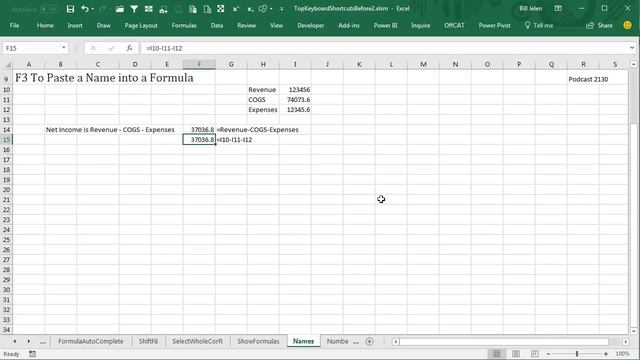Select the ShiftF8 sheet tab

pos(148,341)
